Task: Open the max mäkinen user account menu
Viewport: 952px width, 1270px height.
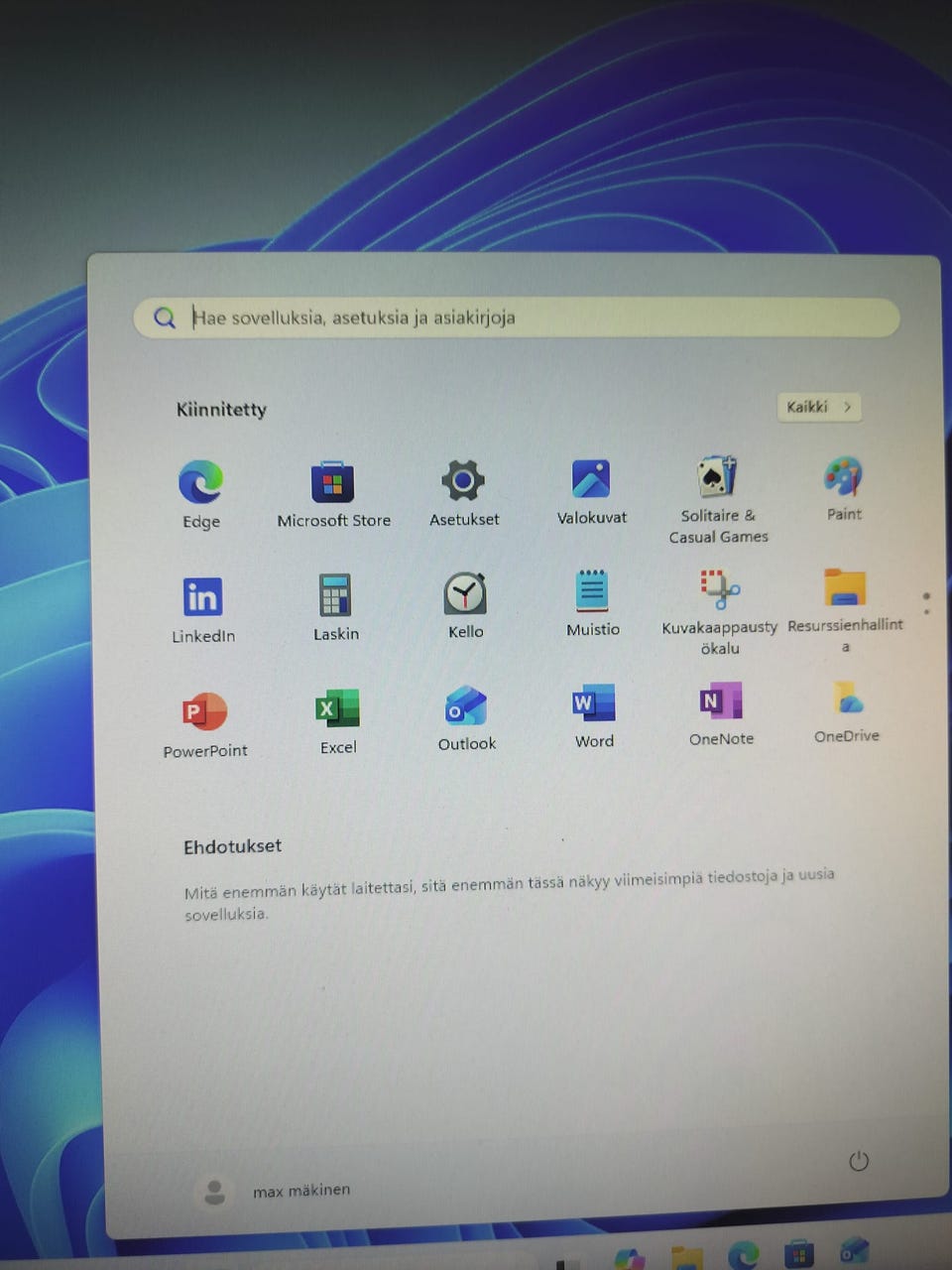Action: [x=274, y=1191]
